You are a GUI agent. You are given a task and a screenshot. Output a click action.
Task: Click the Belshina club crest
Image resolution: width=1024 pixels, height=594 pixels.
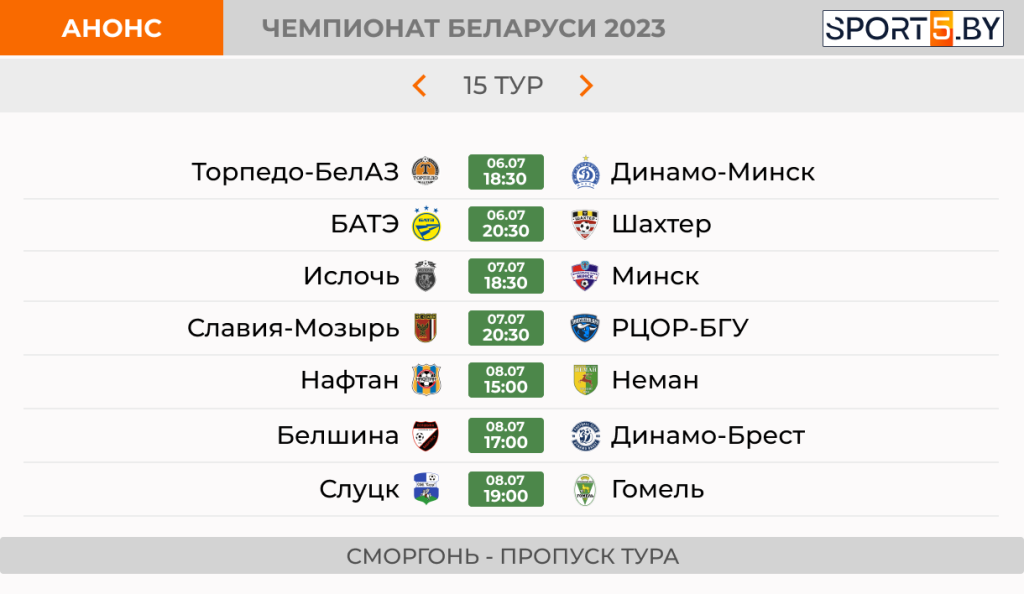(x=426, y=435)
